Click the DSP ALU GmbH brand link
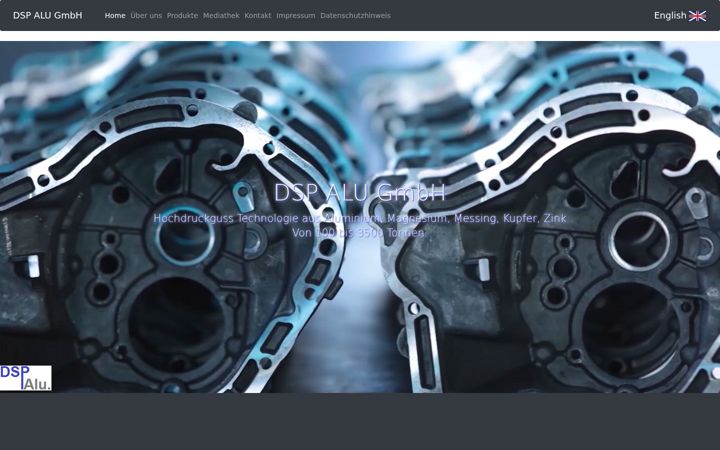 [47, 15]
